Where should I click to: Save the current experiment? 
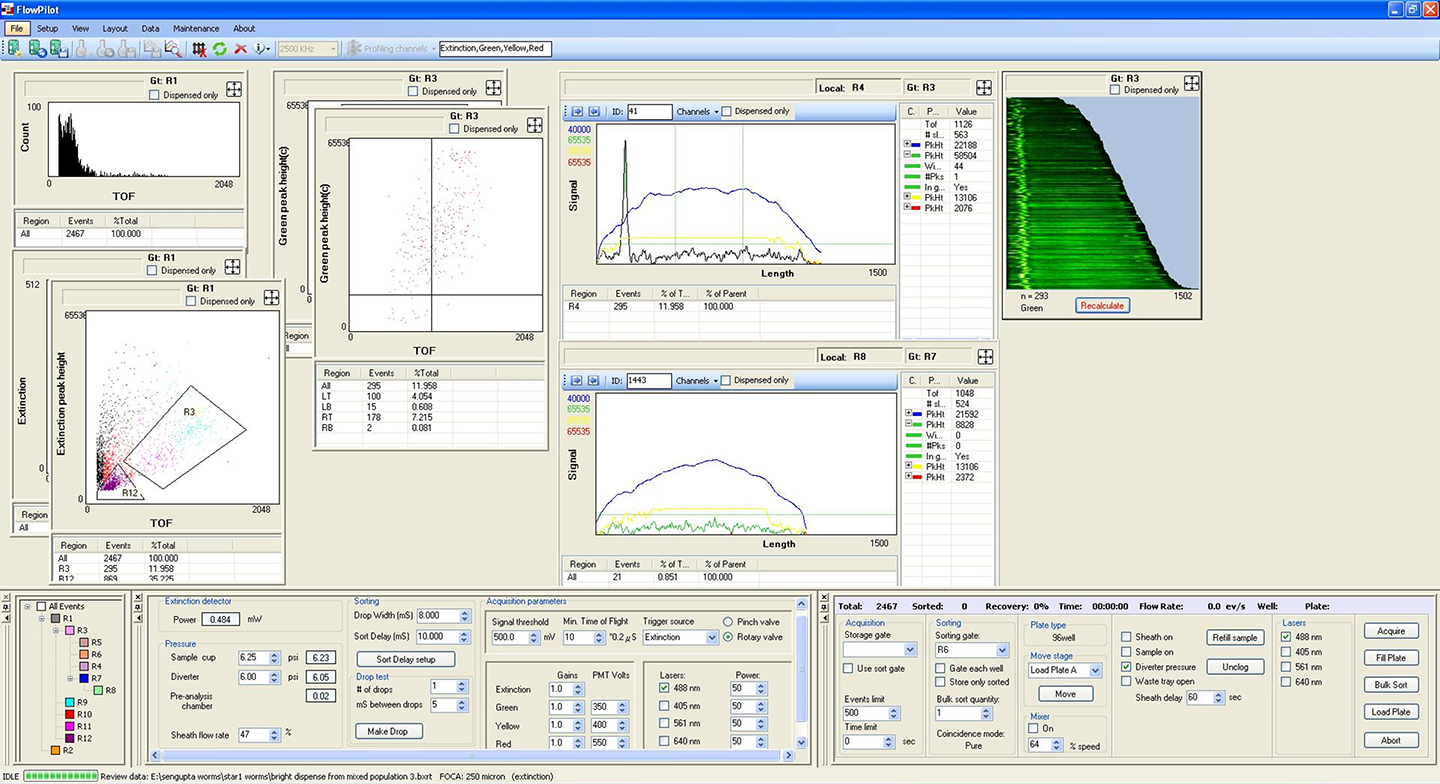(x=56, y=48)
